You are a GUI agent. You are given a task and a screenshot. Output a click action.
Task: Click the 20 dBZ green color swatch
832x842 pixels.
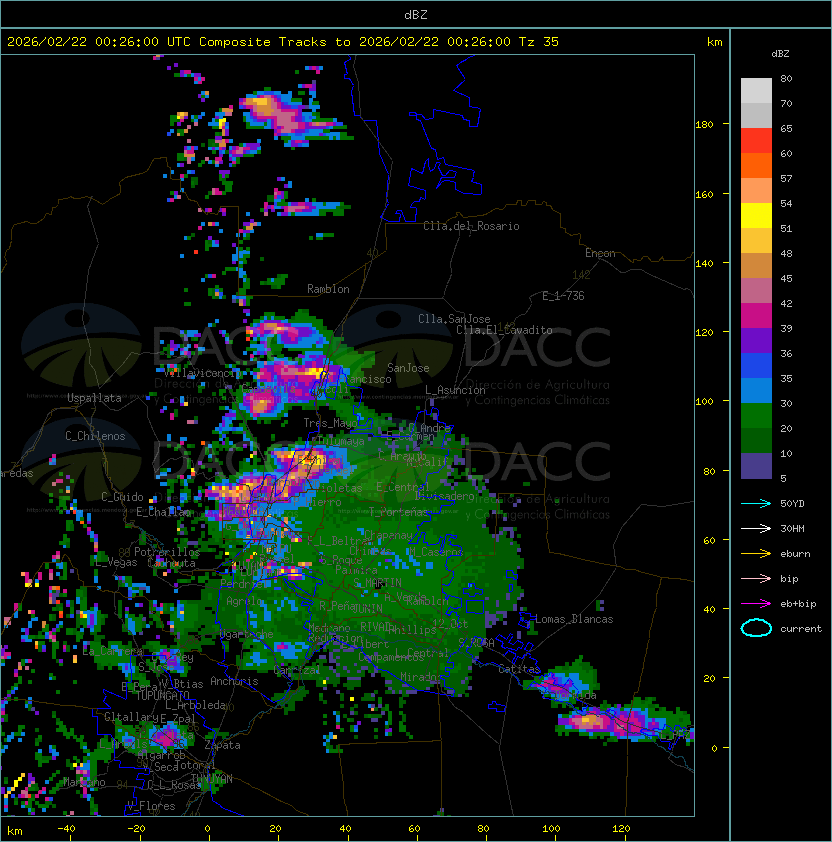[x=756, y=440]
